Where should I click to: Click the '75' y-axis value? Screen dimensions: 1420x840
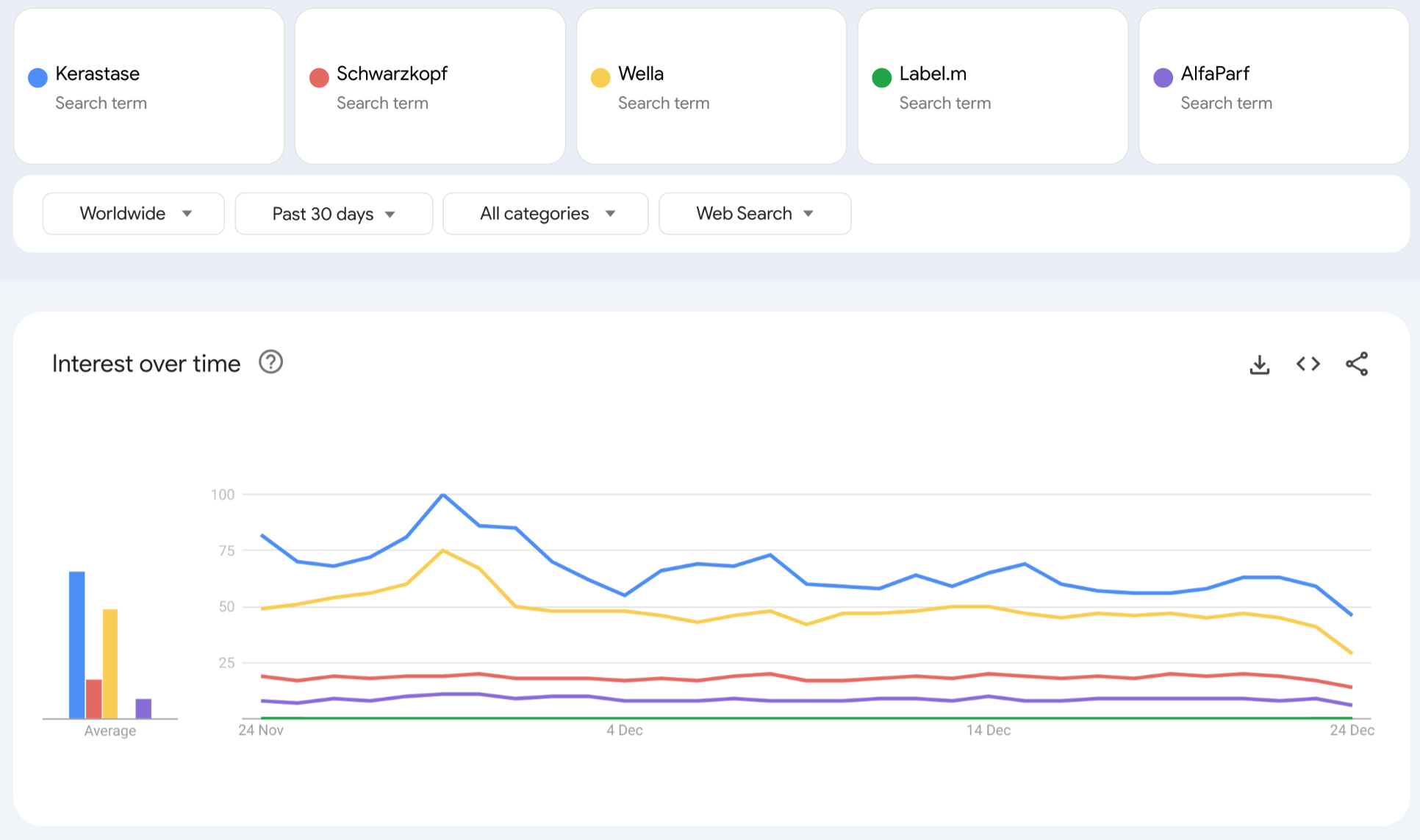coord(227,550)
